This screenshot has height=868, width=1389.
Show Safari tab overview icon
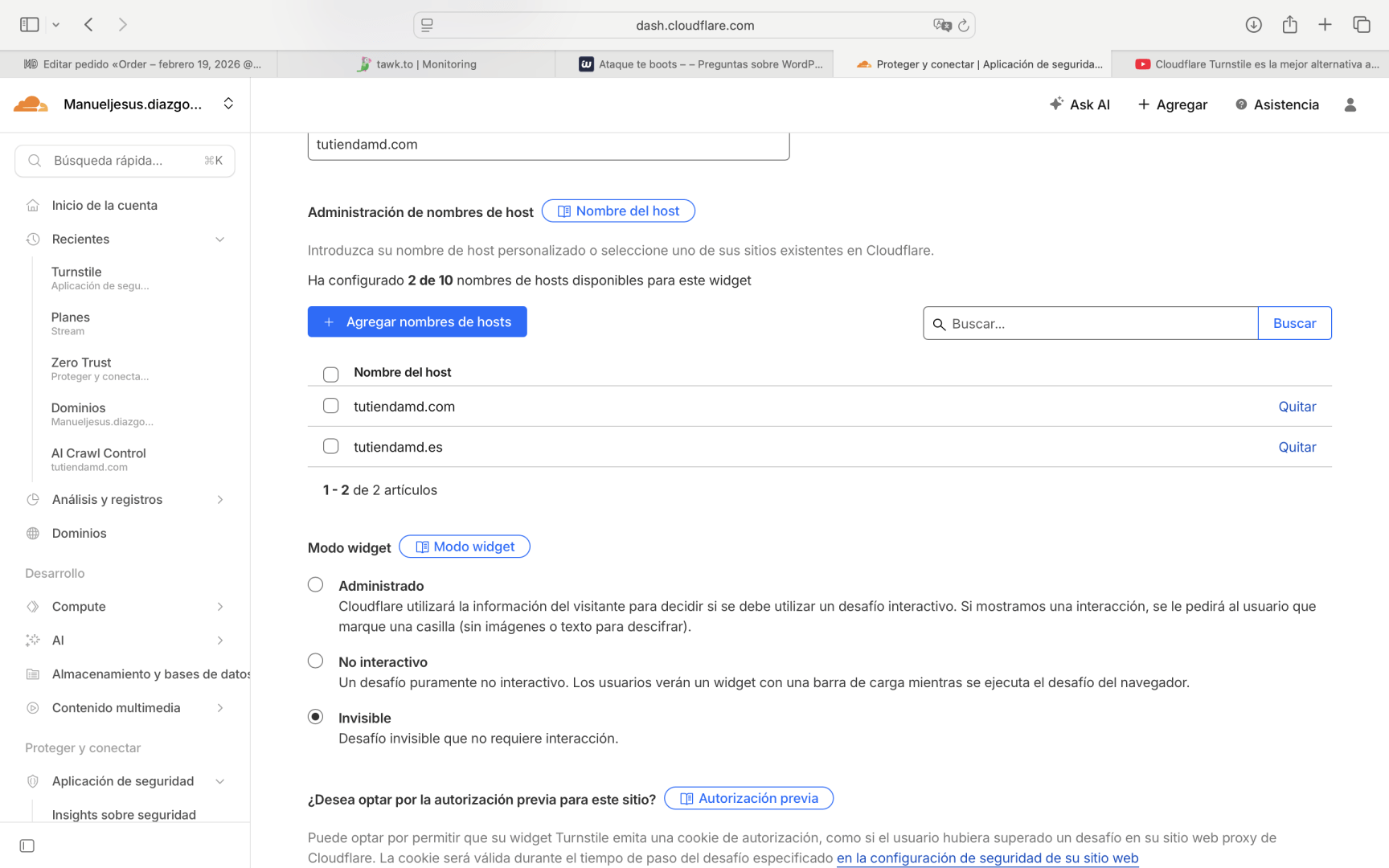click(x=1361, y=25)
